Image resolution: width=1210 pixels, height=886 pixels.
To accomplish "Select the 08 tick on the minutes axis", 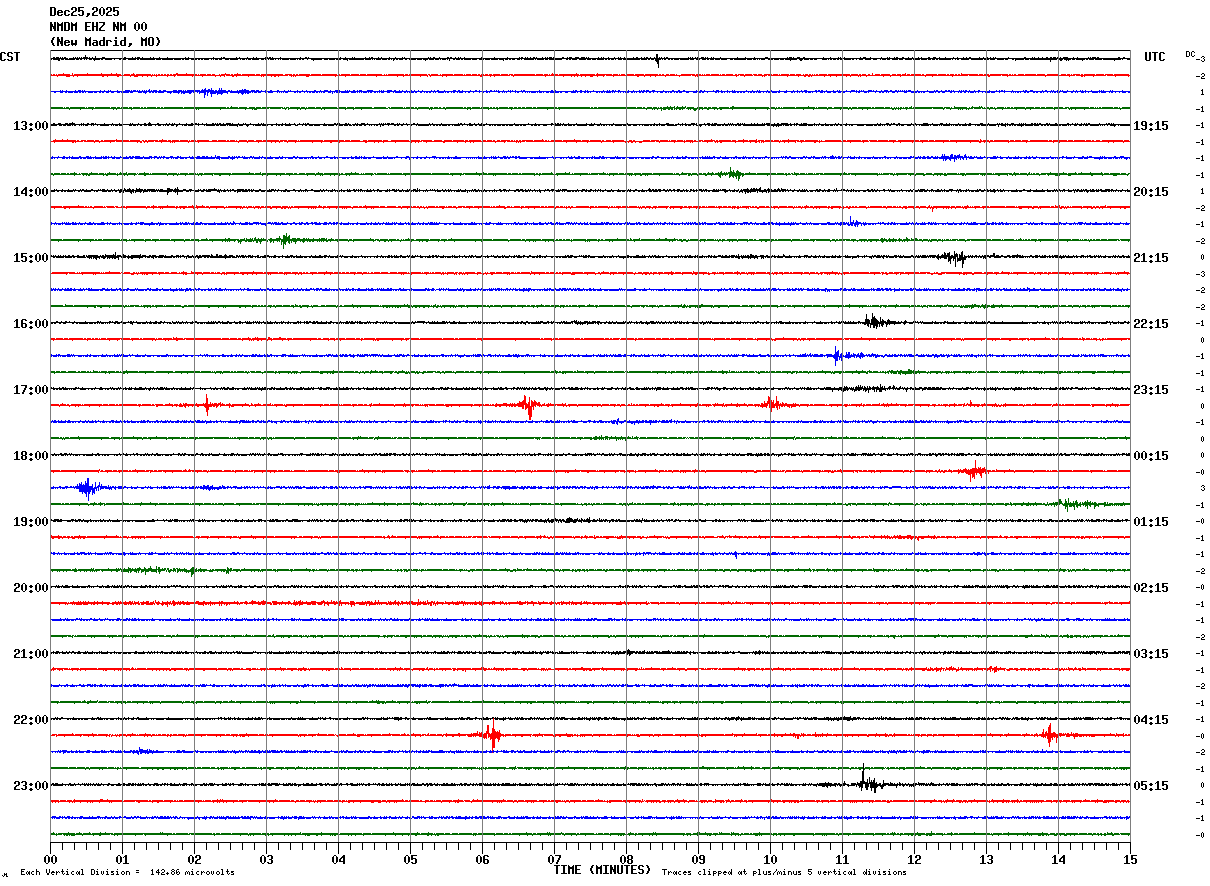I will tap(626, 859).
